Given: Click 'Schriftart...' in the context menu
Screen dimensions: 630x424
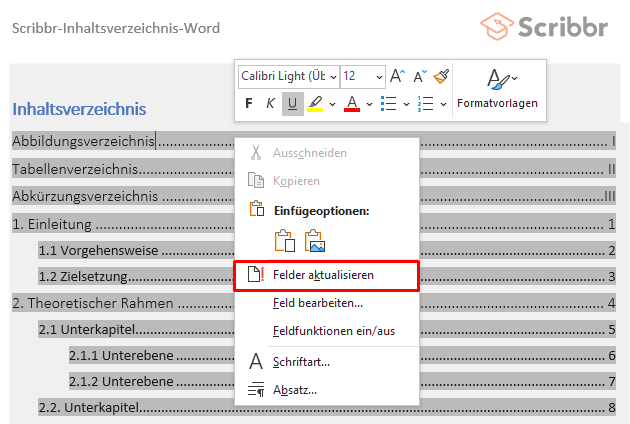Looking at the screenshot, I should 300,361.
